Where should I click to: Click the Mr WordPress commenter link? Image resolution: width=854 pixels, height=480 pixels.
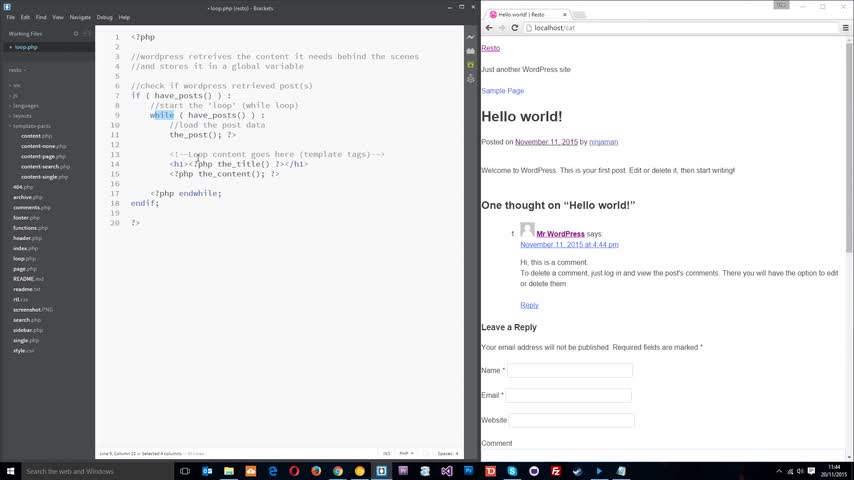(560, 234)
